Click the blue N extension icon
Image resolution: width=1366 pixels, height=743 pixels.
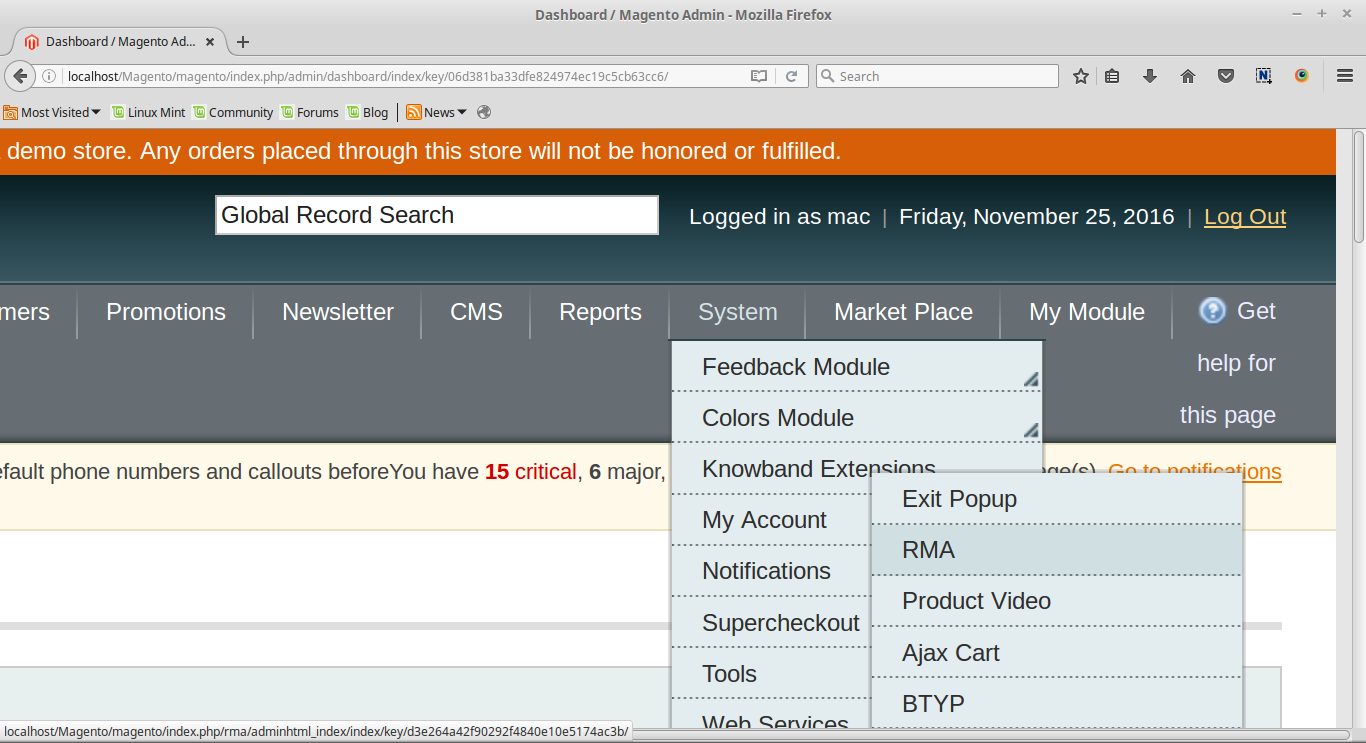[1264, 76]
